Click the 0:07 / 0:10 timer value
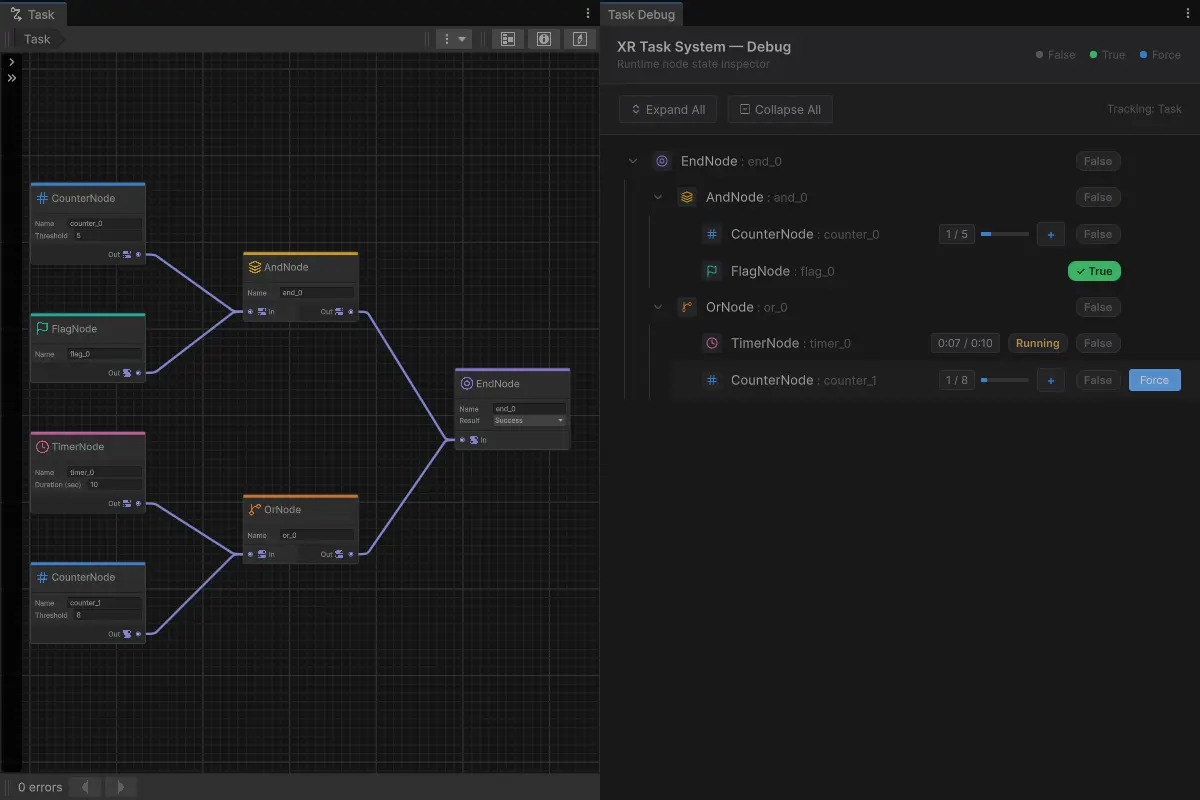 964,343
